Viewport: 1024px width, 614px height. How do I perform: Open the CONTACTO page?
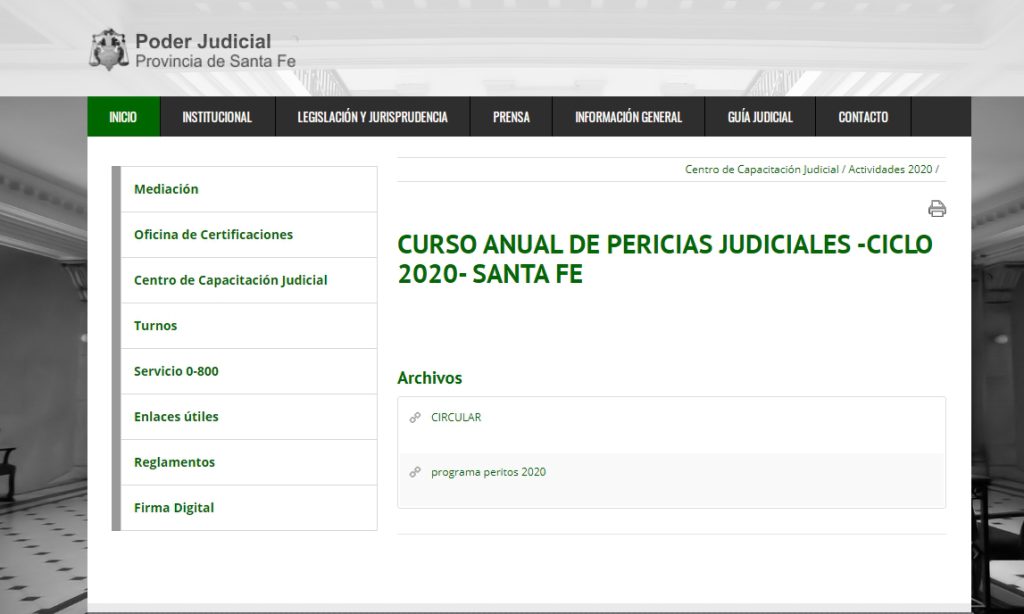(x=863, y=117)
